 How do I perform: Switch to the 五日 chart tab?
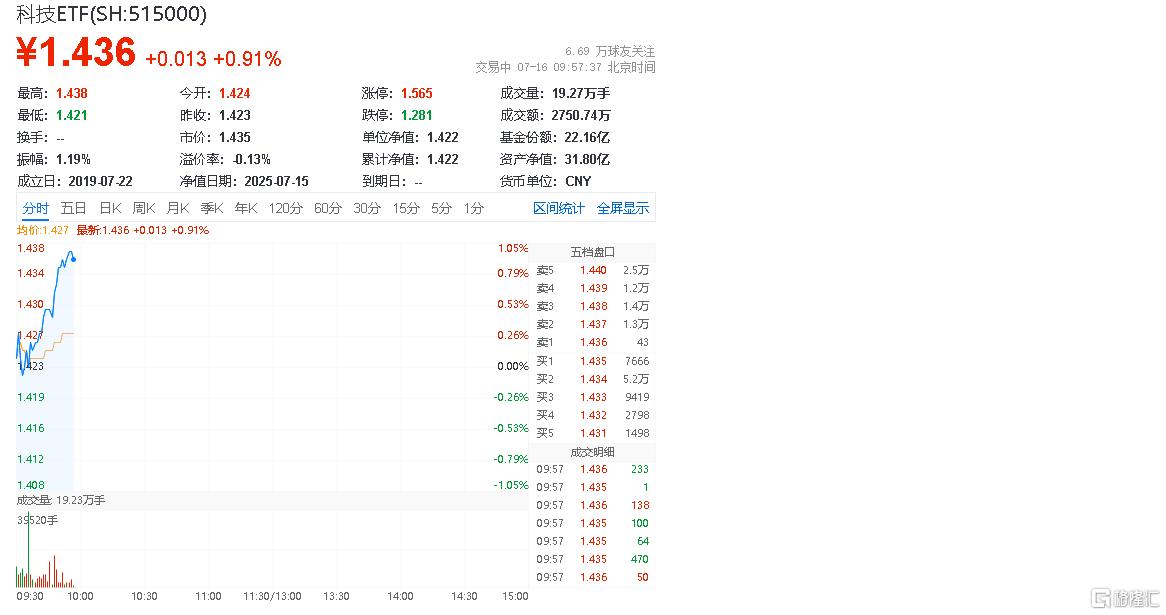click(x=73, y=208)
